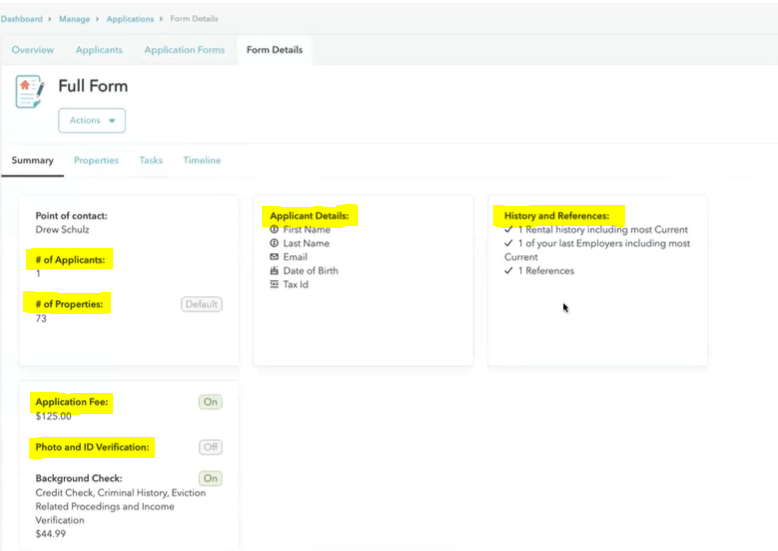Click the Default badge next to Properties

pos(201,304)
